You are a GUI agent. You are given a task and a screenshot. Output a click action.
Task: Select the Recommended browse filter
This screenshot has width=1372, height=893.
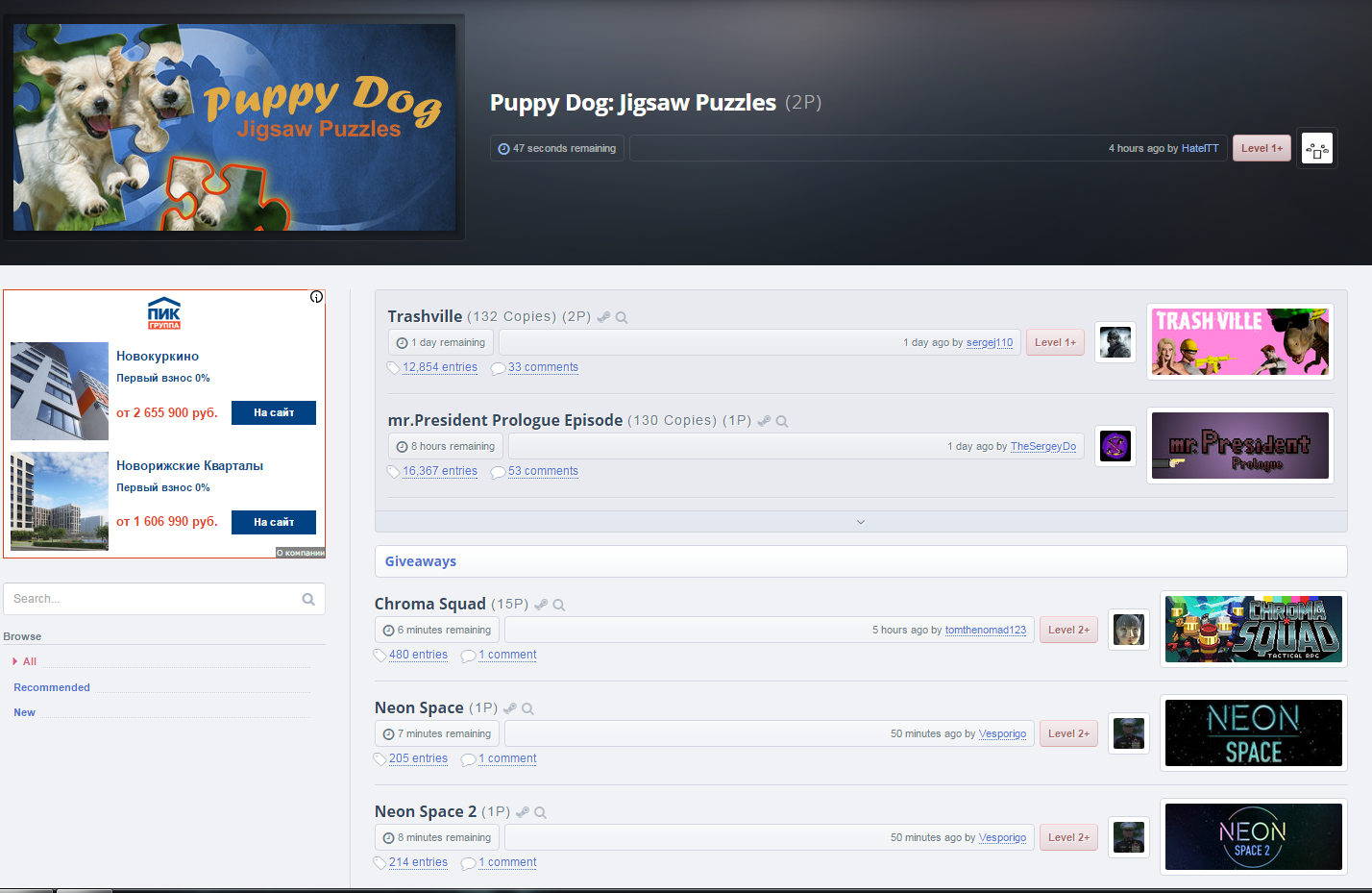point(52,687)
